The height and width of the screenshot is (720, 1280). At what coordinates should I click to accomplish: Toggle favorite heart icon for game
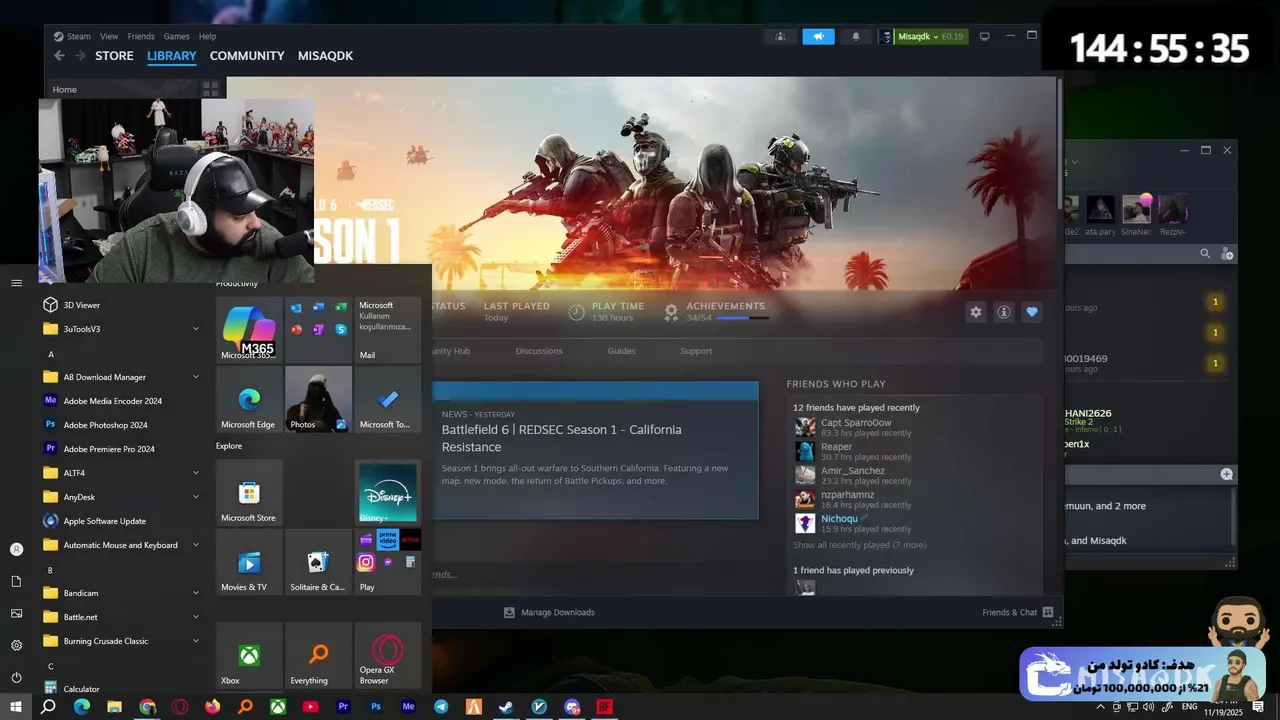(x=1032, y=312)
